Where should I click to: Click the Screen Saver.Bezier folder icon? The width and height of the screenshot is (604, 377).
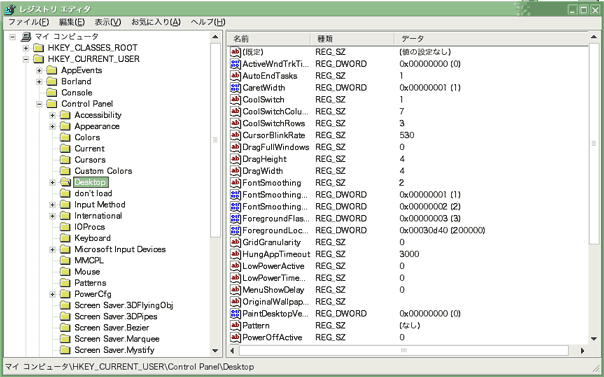click(65, 328)
